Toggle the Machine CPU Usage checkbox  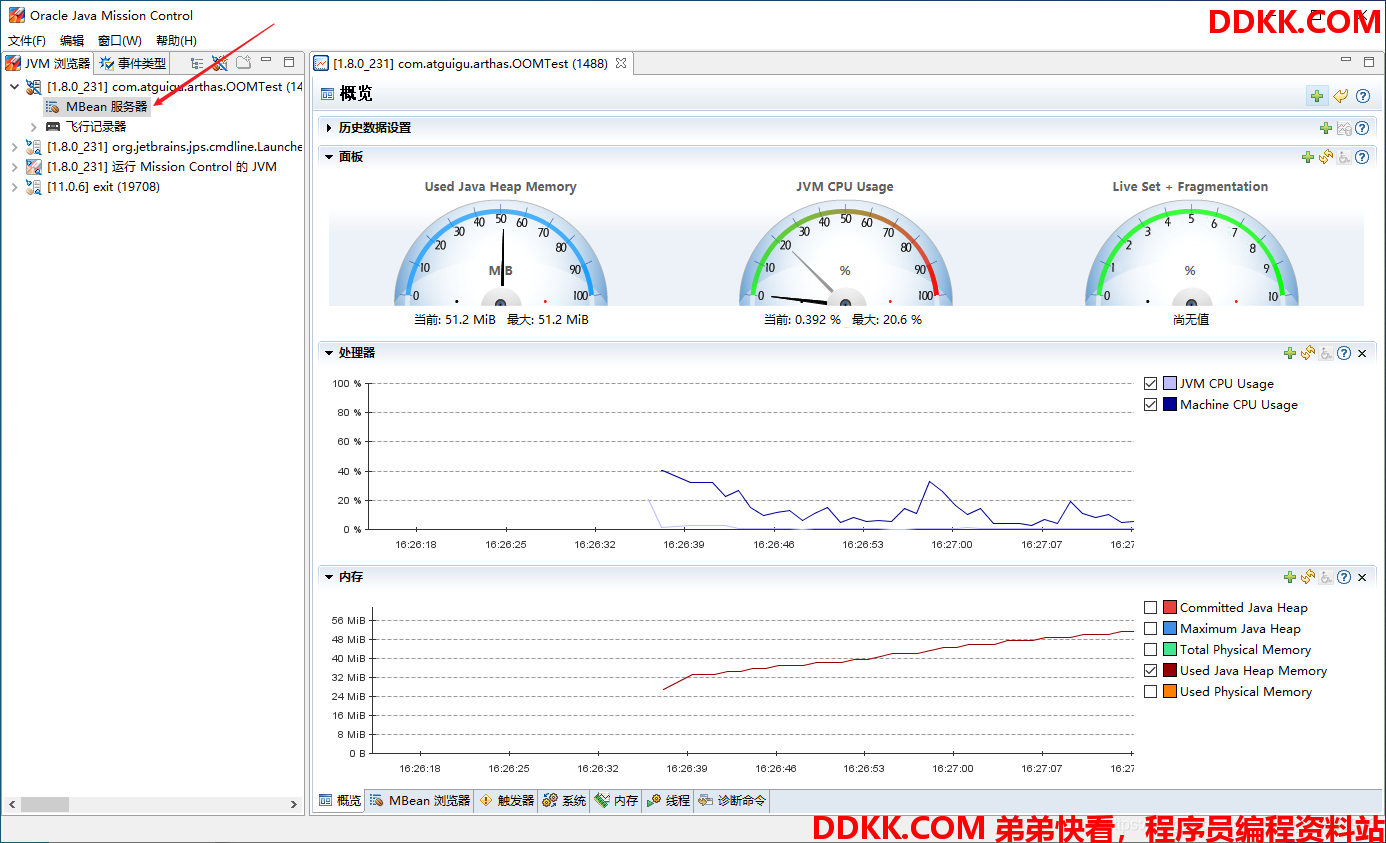point(1150,404)
